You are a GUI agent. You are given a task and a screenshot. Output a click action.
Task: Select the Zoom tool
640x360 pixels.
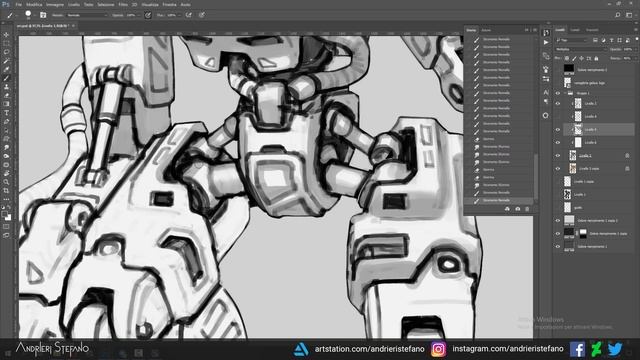6,182
